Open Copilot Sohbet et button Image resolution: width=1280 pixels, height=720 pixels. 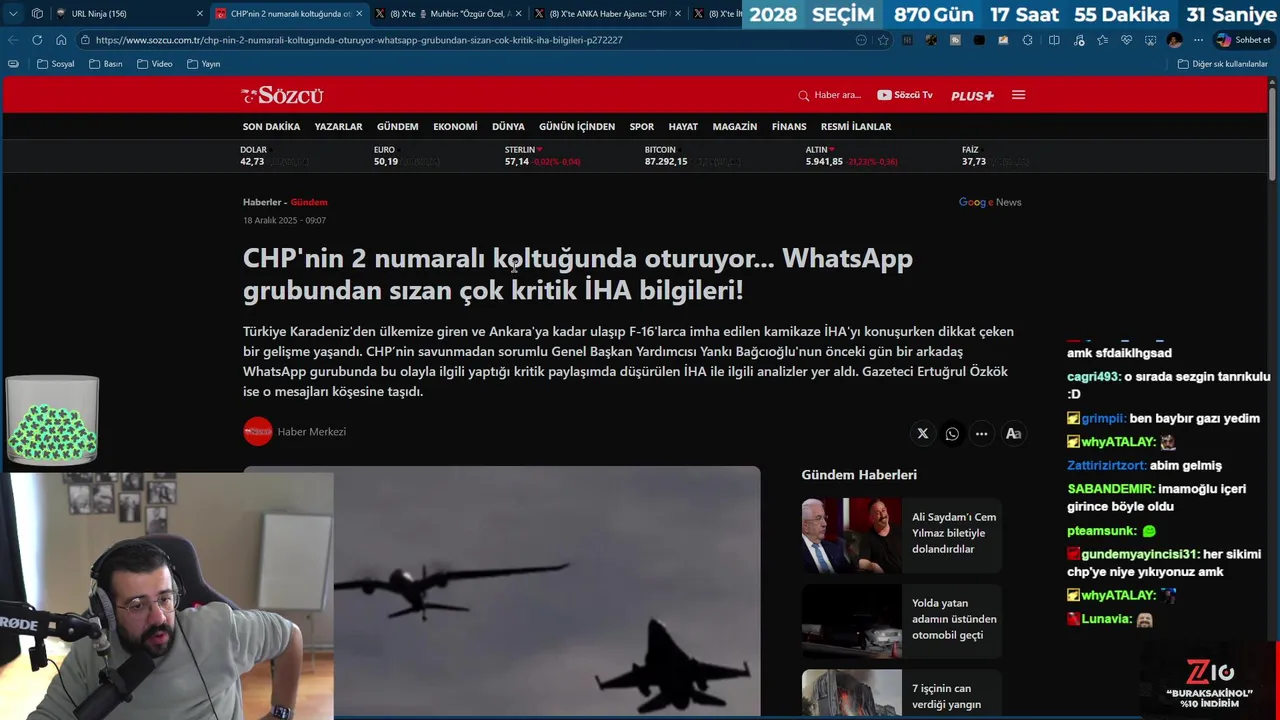point(1243,40)
